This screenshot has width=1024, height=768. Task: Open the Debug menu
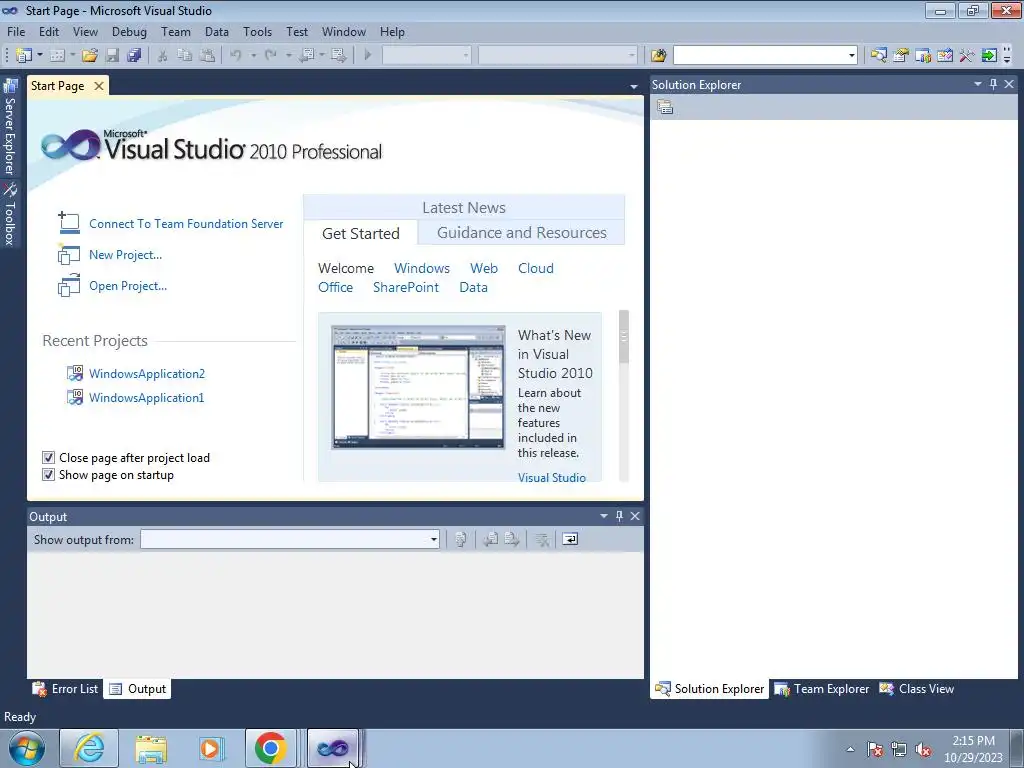pos(129,31)
